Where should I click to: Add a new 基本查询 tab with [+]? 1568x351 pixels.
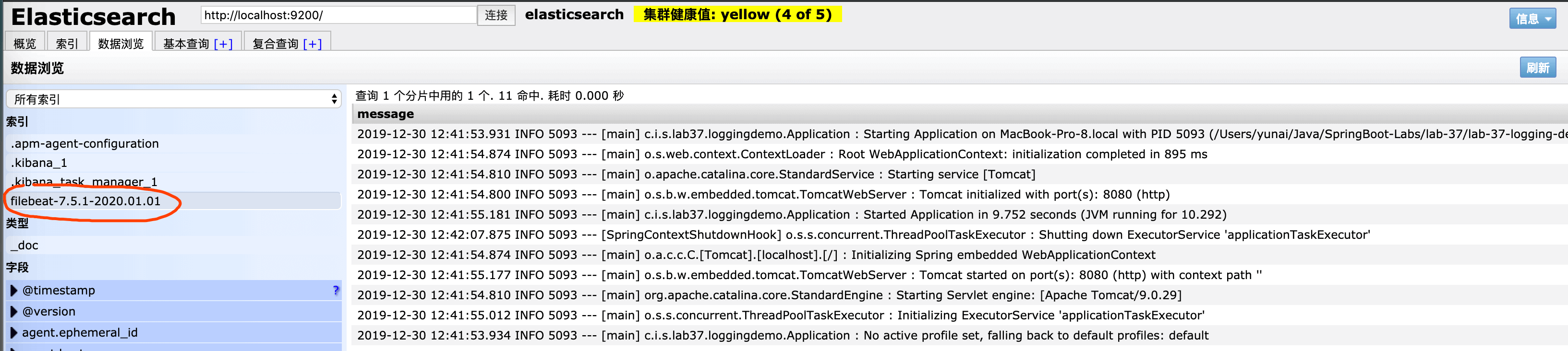(223, 44)
